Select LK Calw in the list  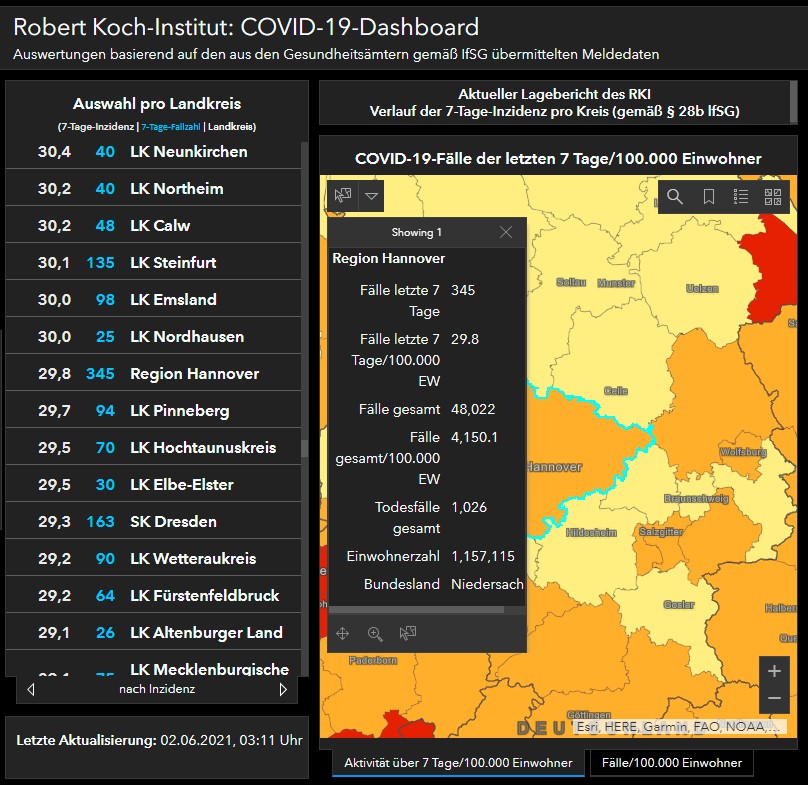tap(154, 226)
